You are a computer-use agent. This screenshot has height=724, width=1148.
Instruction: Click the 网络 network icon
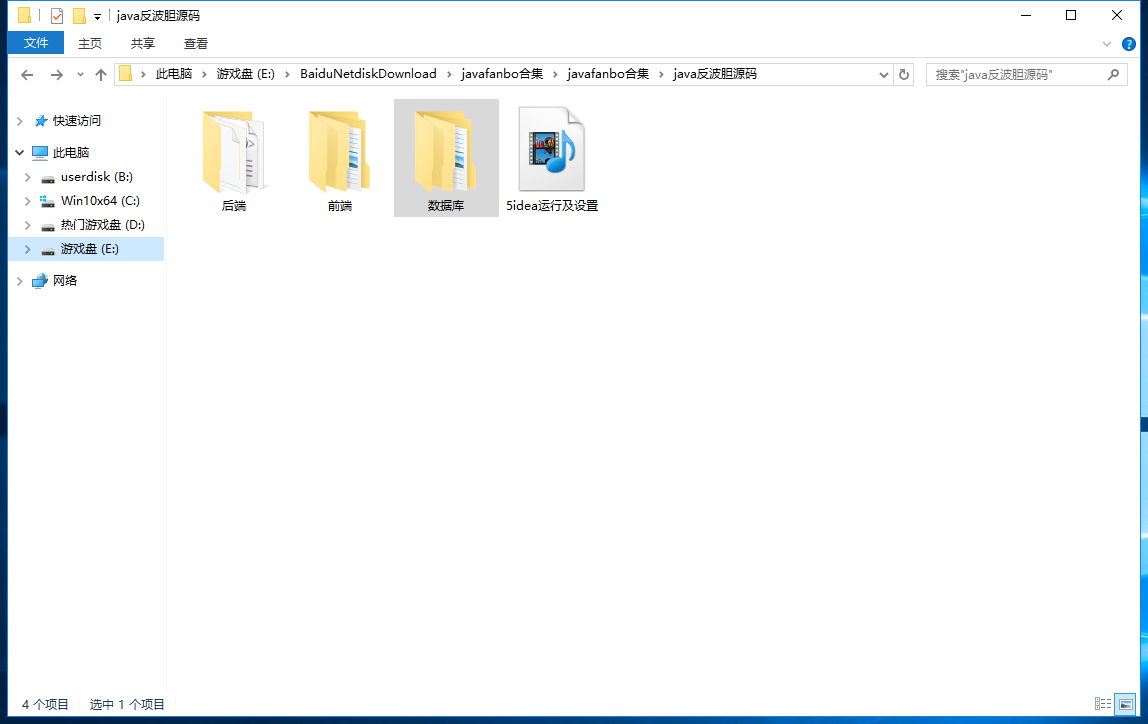coord(40,281)
